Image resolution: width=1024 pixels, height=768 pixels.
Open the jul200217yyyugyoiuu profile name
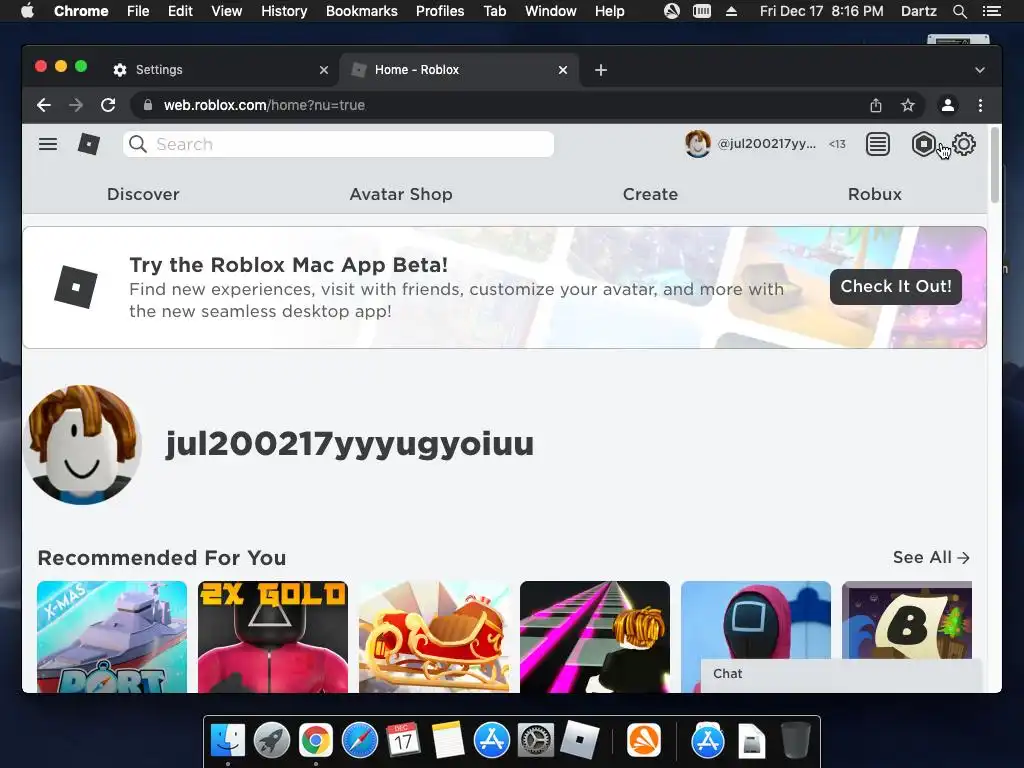pos(349,444)
